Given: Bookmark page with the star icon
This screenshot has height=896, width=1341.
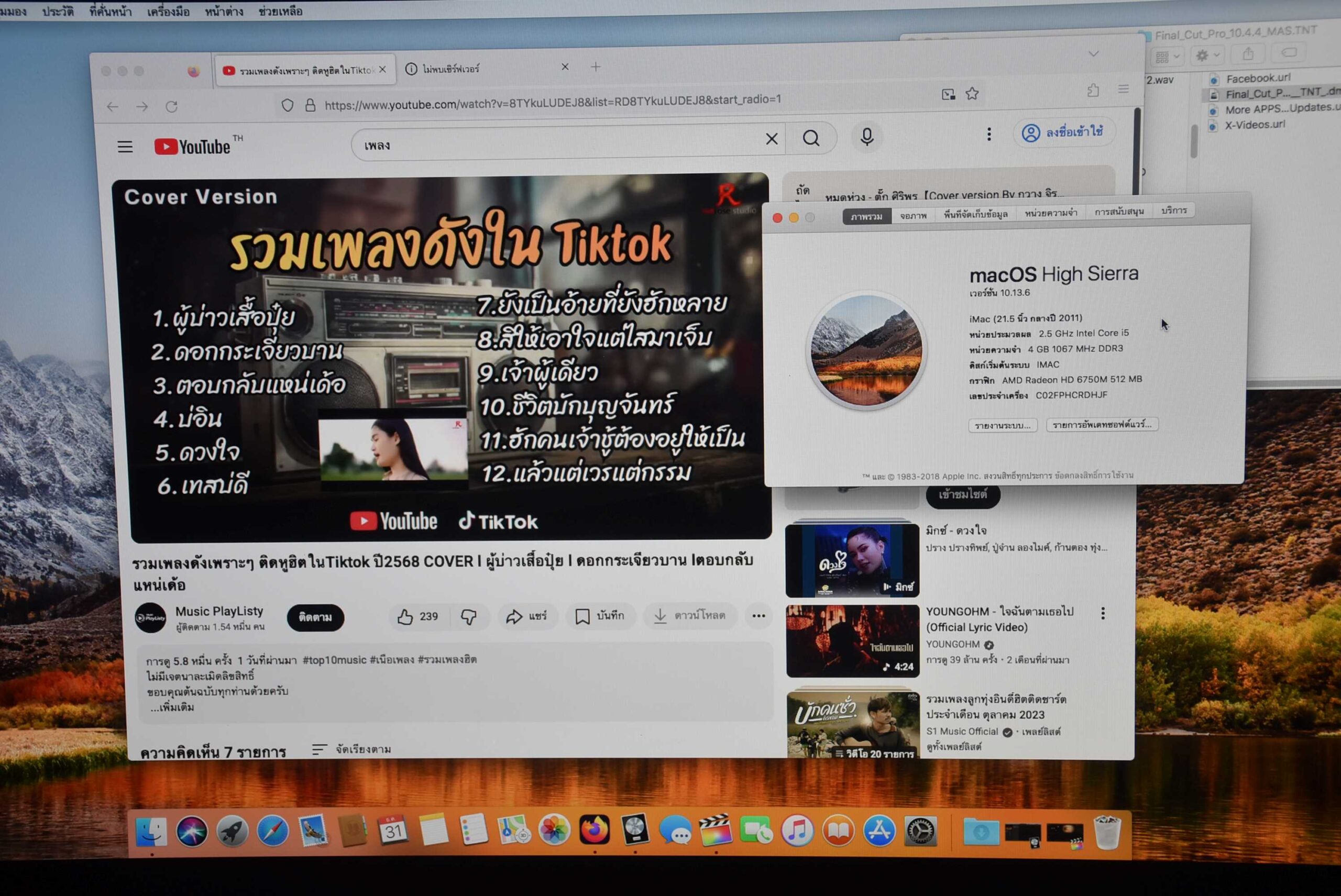Looking at the screenshot, I should (x=972, y=94).
